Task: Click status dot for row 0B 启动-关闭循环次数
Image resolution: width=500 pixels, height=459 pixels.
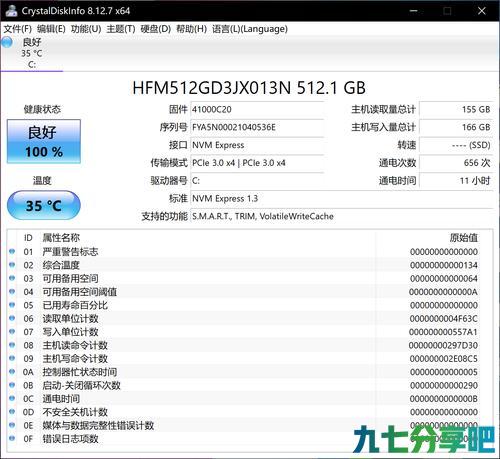Action: coord(12,384)
